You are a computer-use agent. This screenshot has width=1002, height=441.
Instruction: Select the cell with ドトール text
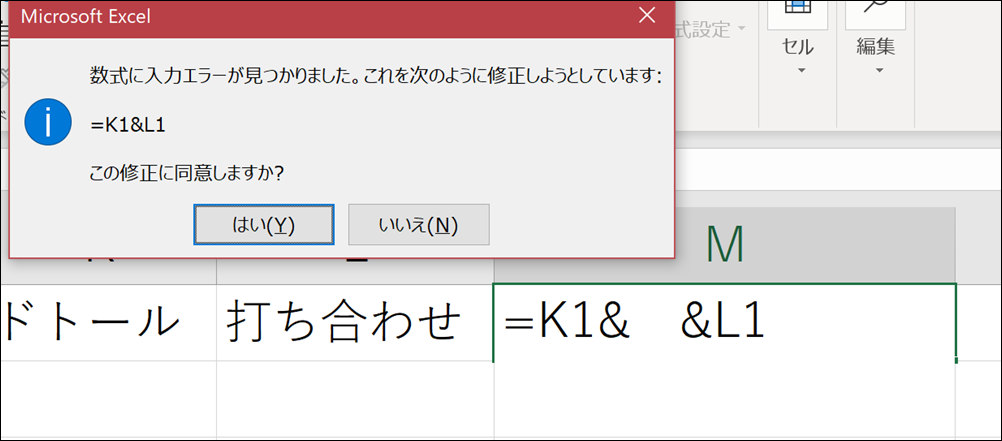(x=108, y=323)
